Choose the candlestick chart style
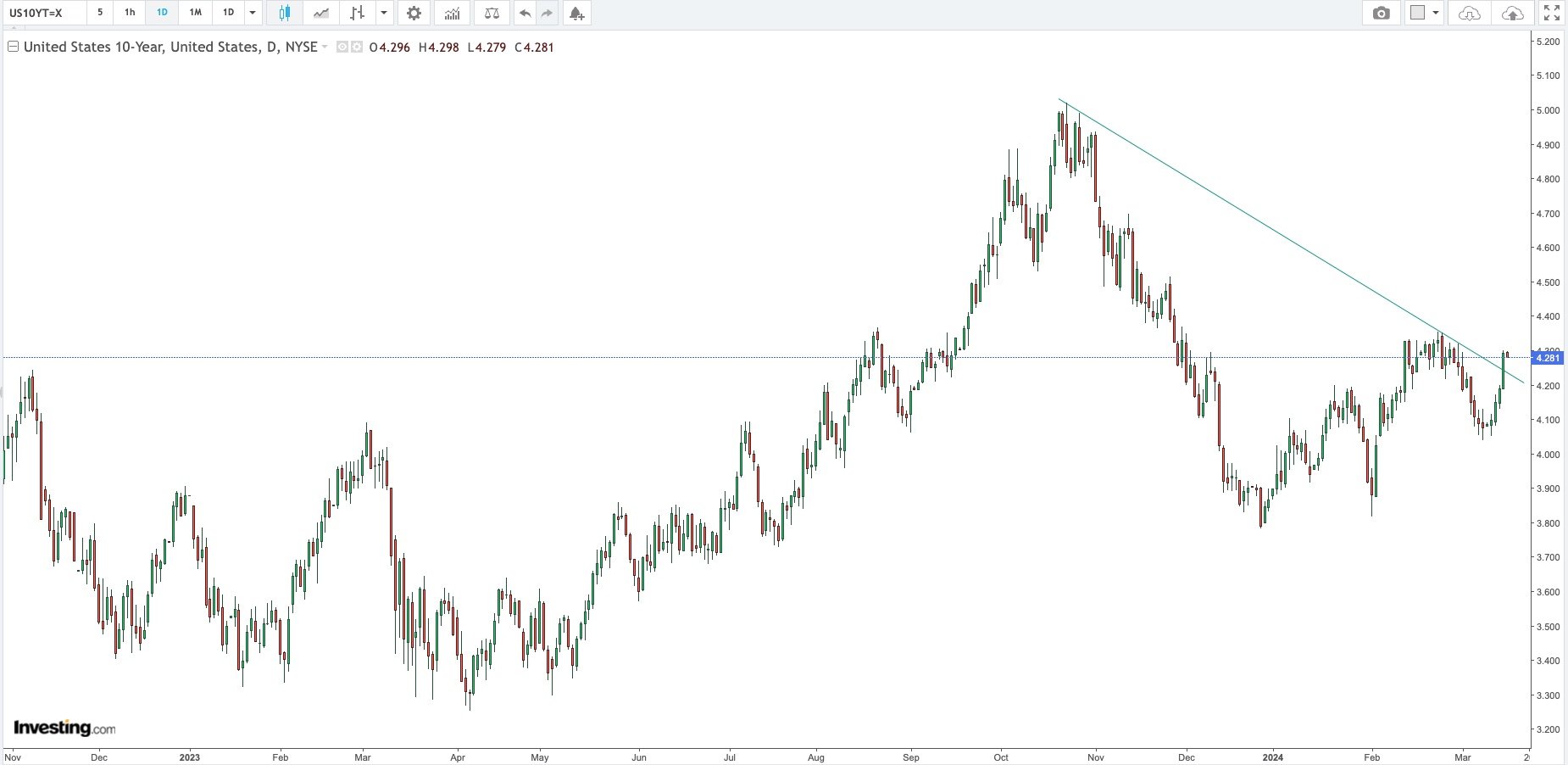This screenshot has height=765, width=1568. pos(284,13)
